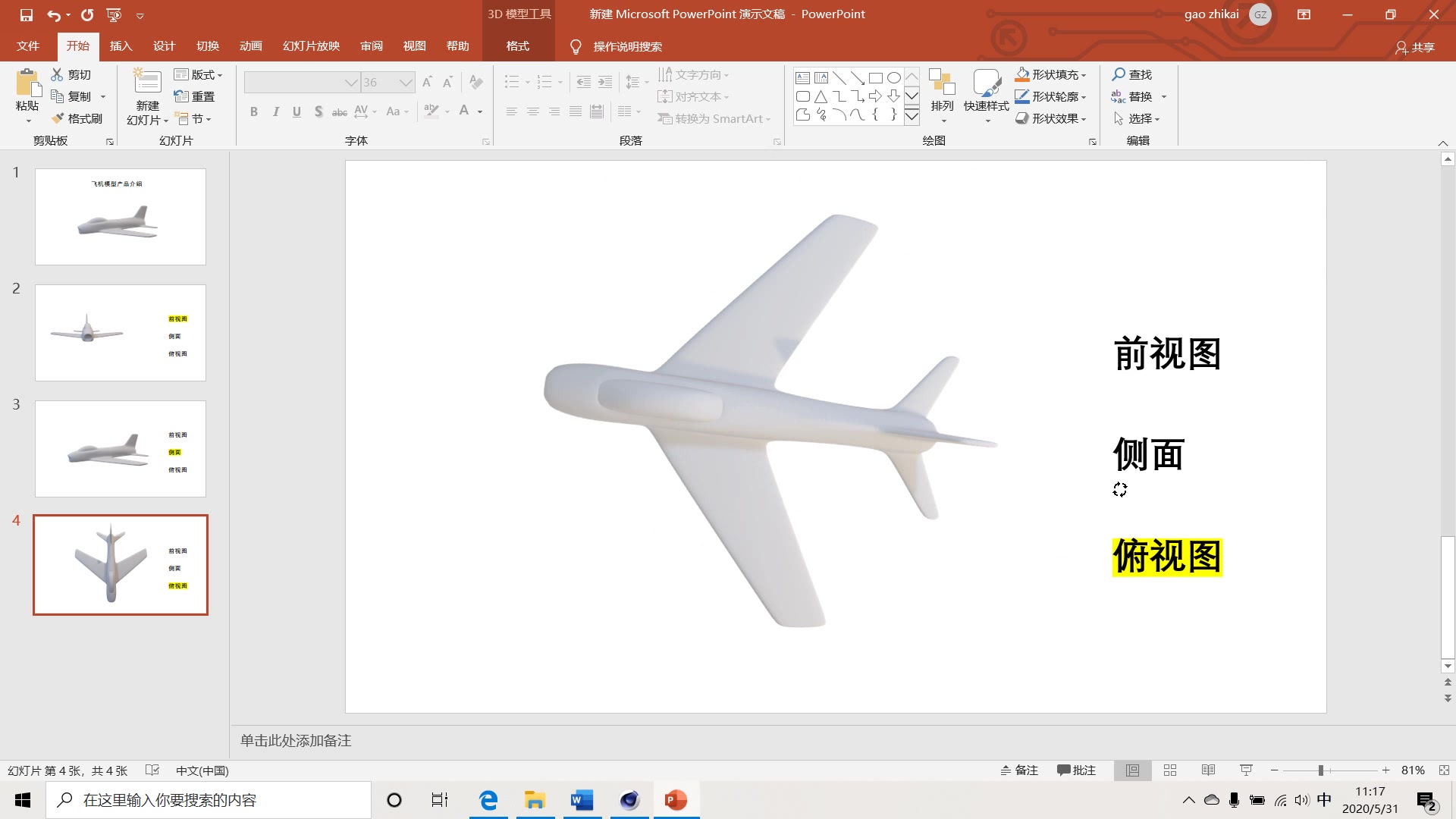Switch to Slide Sorter view icon
Image resolution: width=1456 pixels, height=819 pixels.
pos(1170,770)
